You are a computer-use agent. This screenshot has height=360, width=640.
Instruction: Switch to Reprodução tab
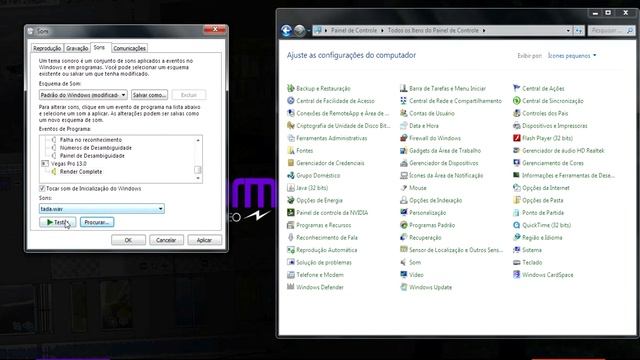(x=47, y=48)
